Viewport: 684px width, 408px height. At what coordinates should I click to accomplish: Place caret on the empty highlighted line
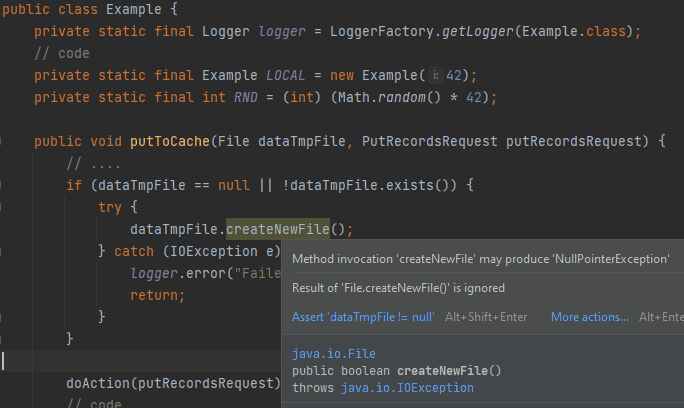[140, 361]
